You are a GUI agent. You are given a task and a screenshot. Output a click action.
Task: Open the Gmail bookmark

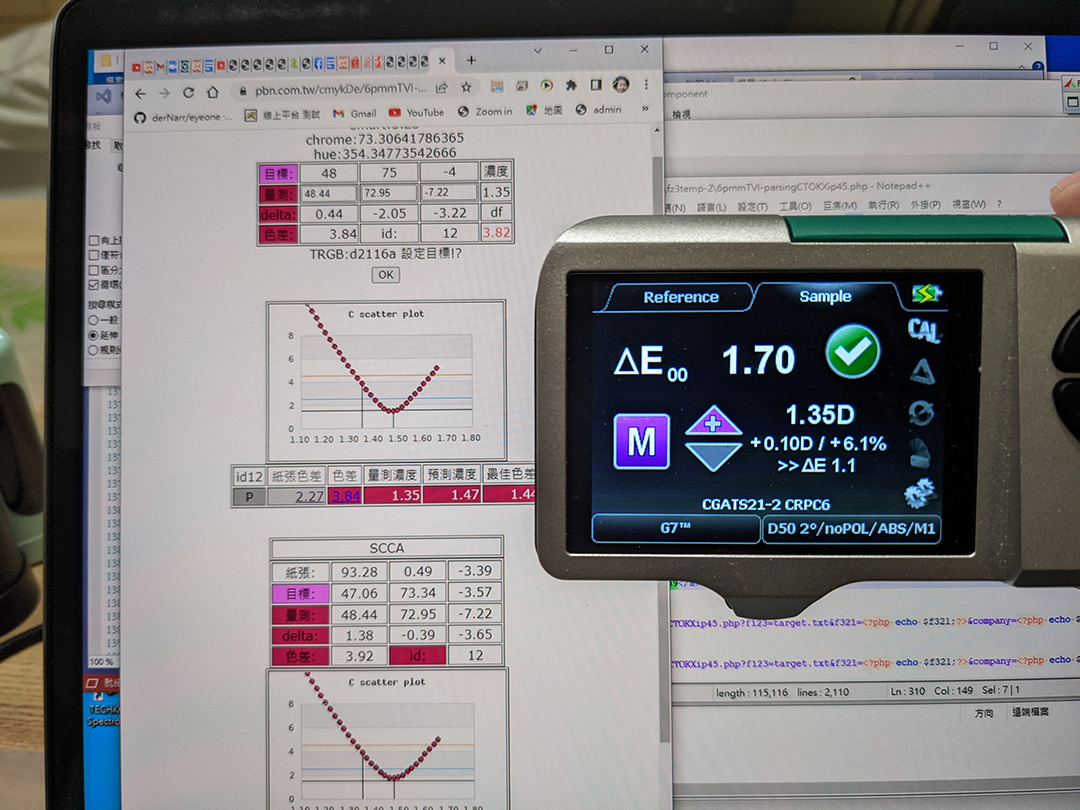pyautogui.click(x=355, y=113)
